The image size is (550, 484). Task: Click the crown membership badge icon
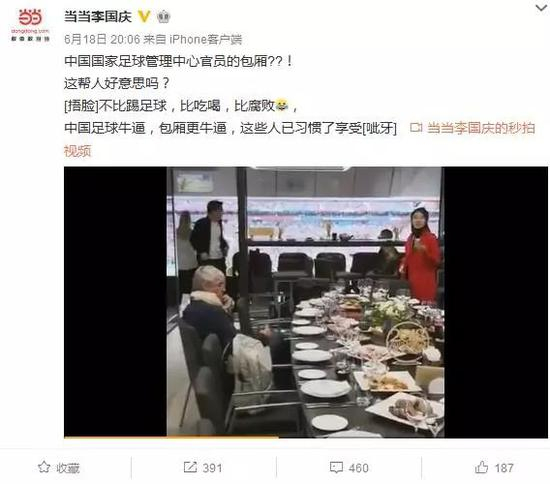tap(163, 17)
